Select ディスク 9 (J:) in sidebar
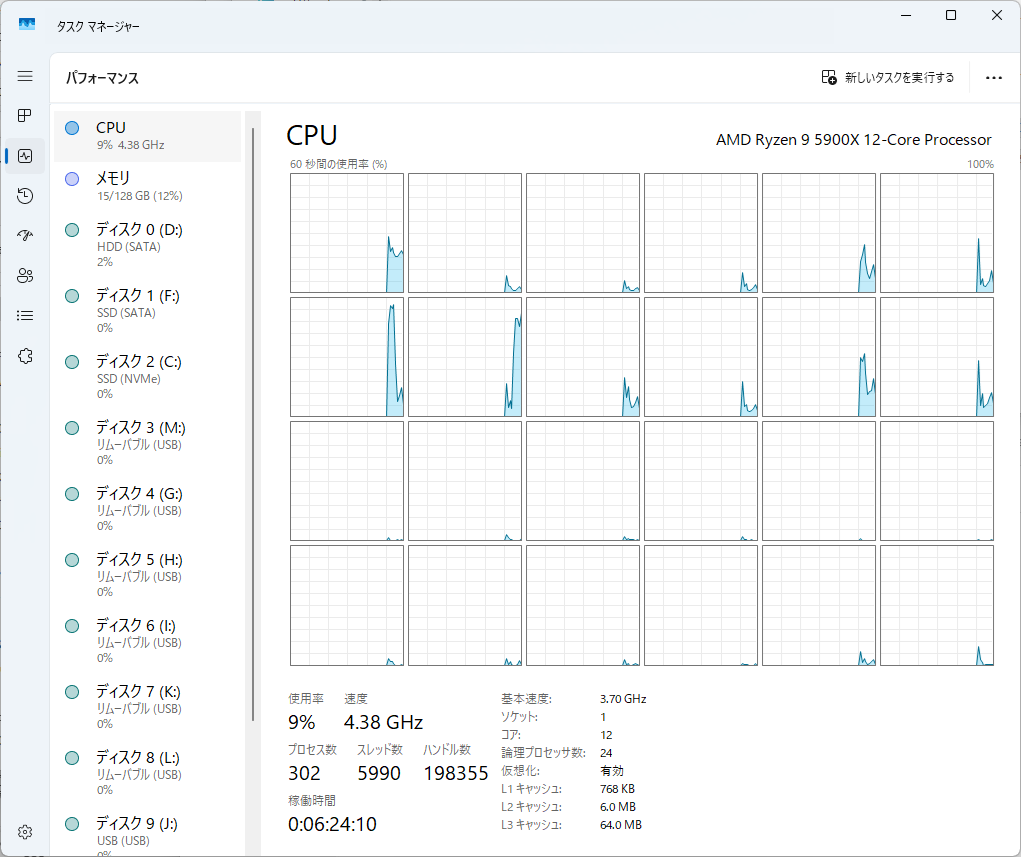 click(x=147, y=832)
